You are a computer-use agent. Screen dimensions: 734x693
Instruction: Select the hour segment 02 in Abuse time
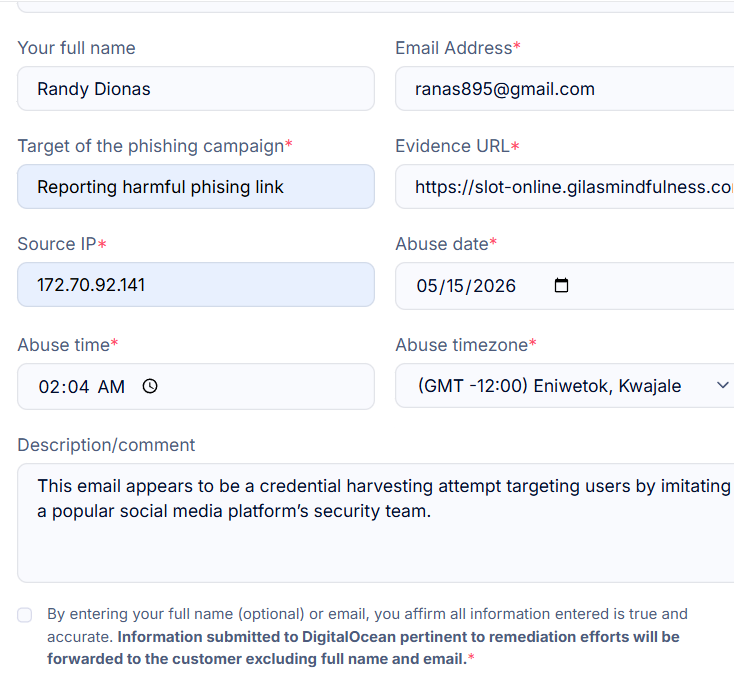50,387
